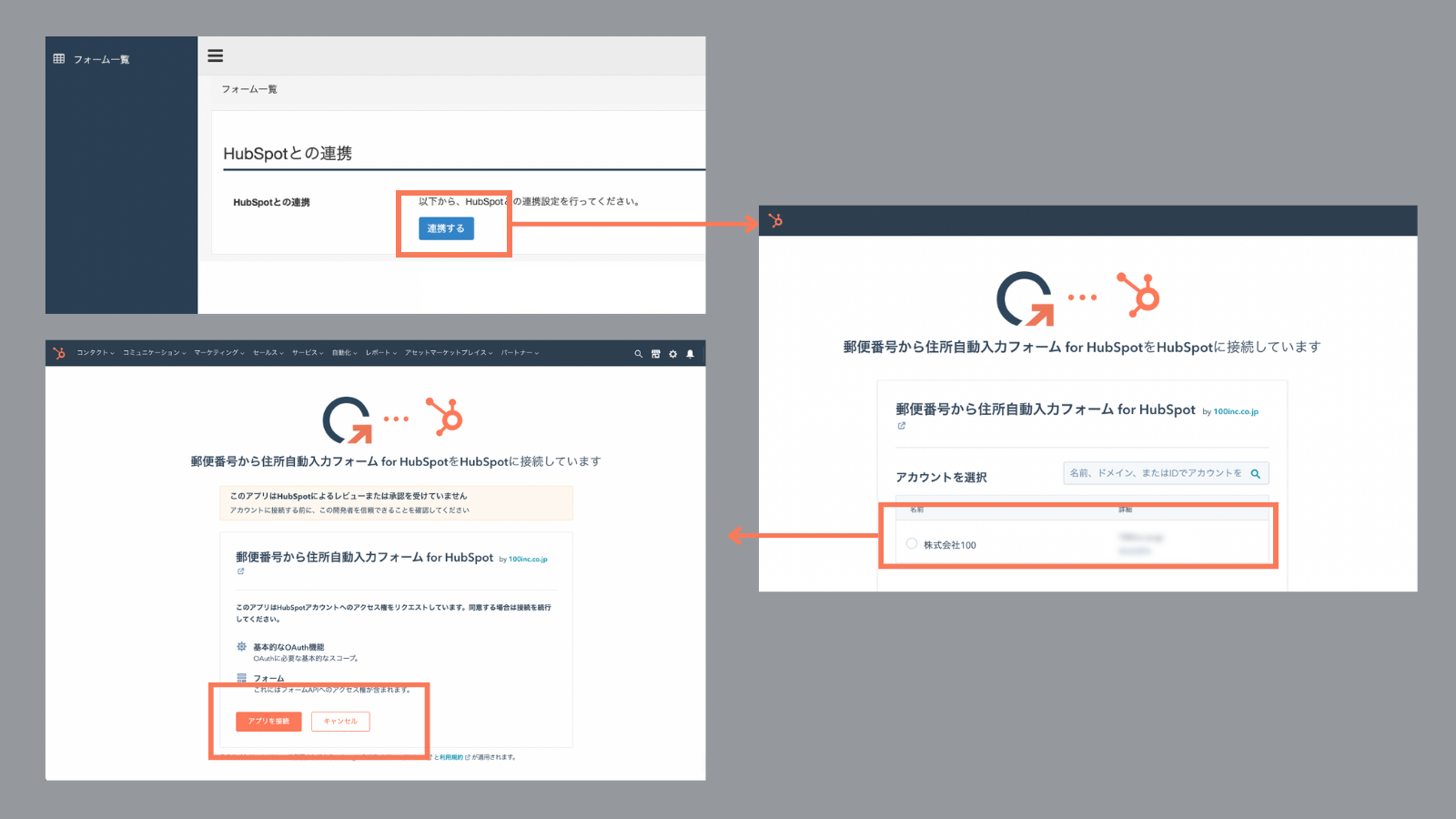Click the フォーム scope icon
This screenshot has height=819, width=1456.
(241, 678)
